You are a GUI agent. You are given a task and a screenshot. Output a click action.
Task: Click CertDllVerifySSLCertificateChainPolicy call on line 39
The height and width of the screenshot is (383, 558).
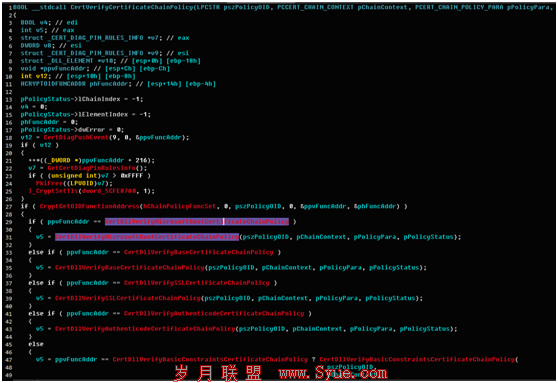(x=128, y=298)
